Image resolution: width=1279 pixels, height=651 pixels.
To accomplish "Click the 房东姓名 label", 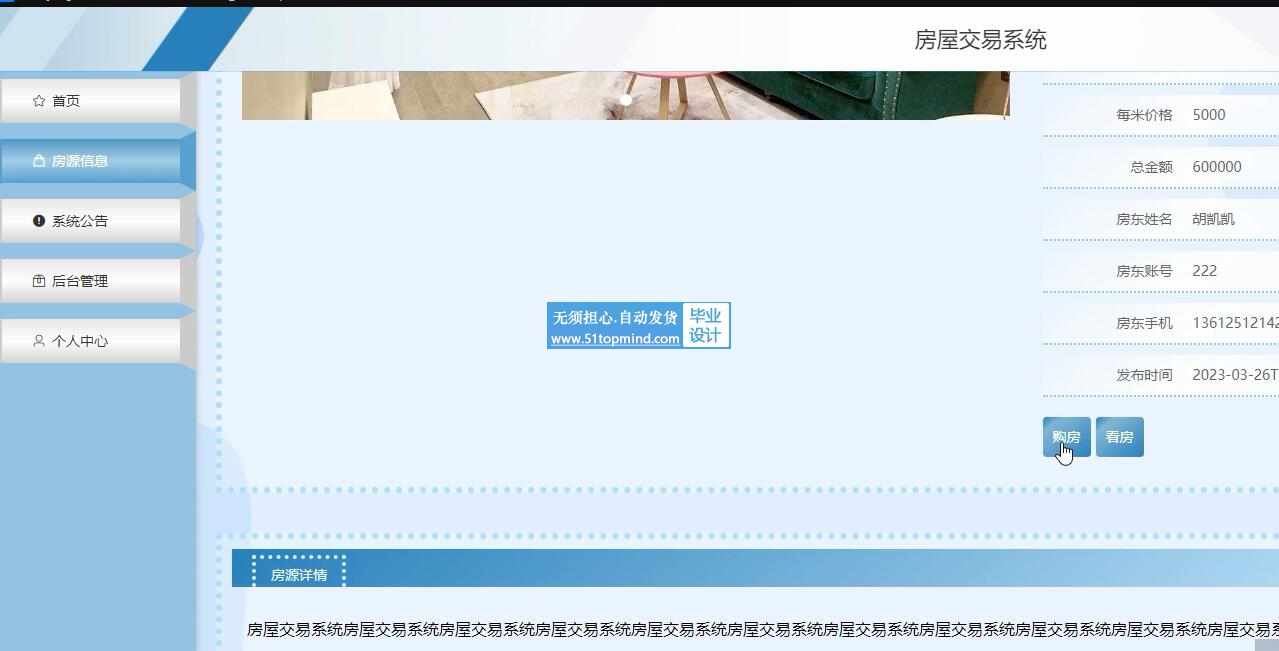I will click(1144, 219).
